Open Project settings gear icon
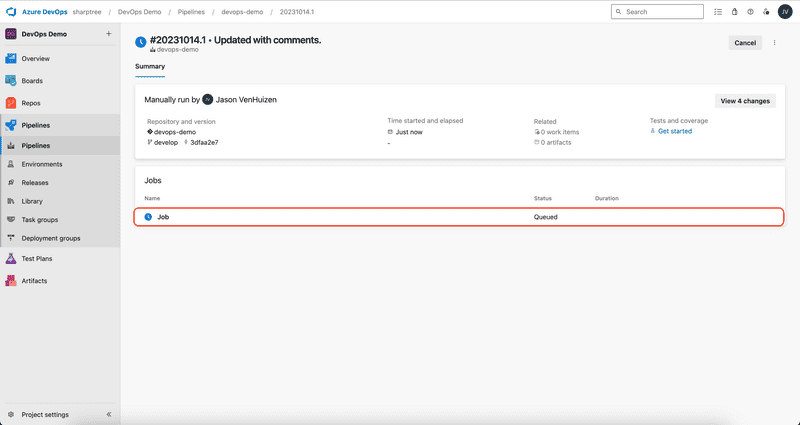 11,415
